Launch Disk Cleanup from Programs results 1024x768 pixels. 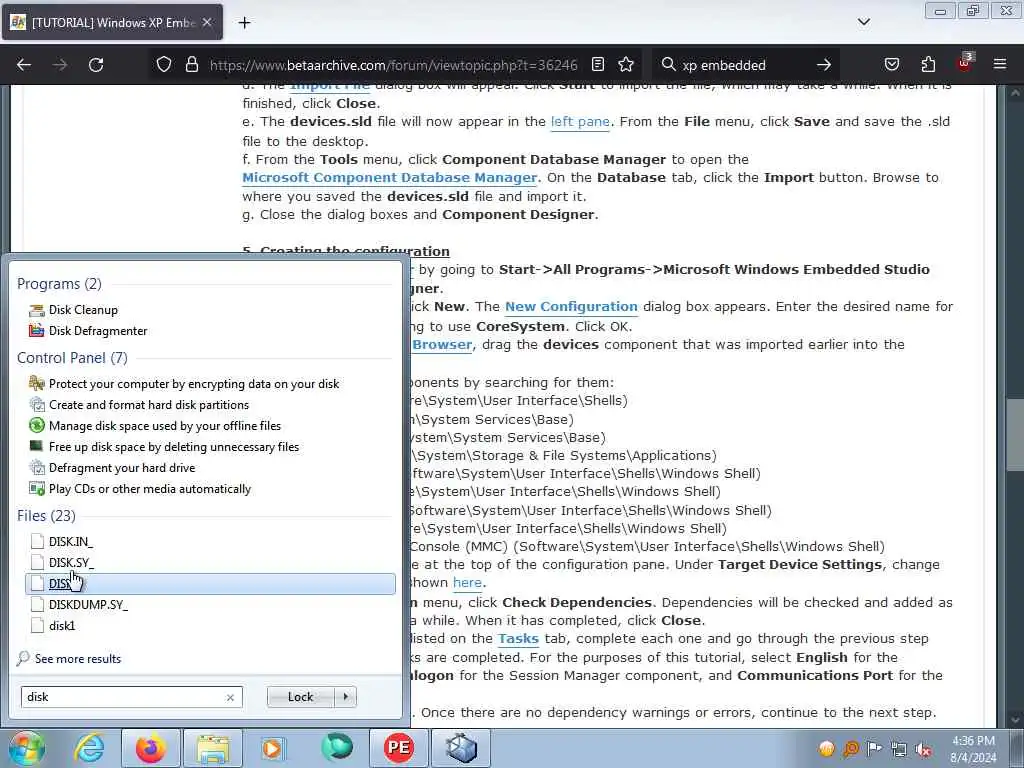click(x=83, y=310)
